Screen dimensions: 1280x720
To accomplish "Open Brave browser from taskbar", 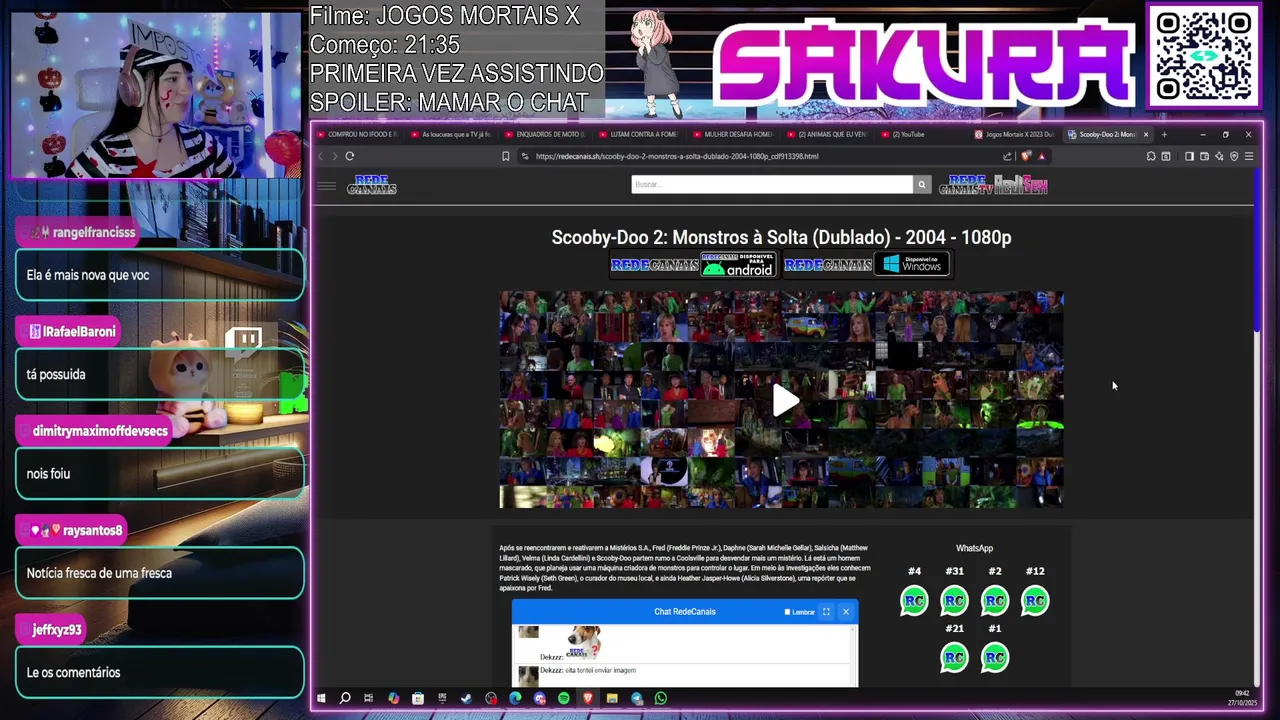I will pos(588,698).
